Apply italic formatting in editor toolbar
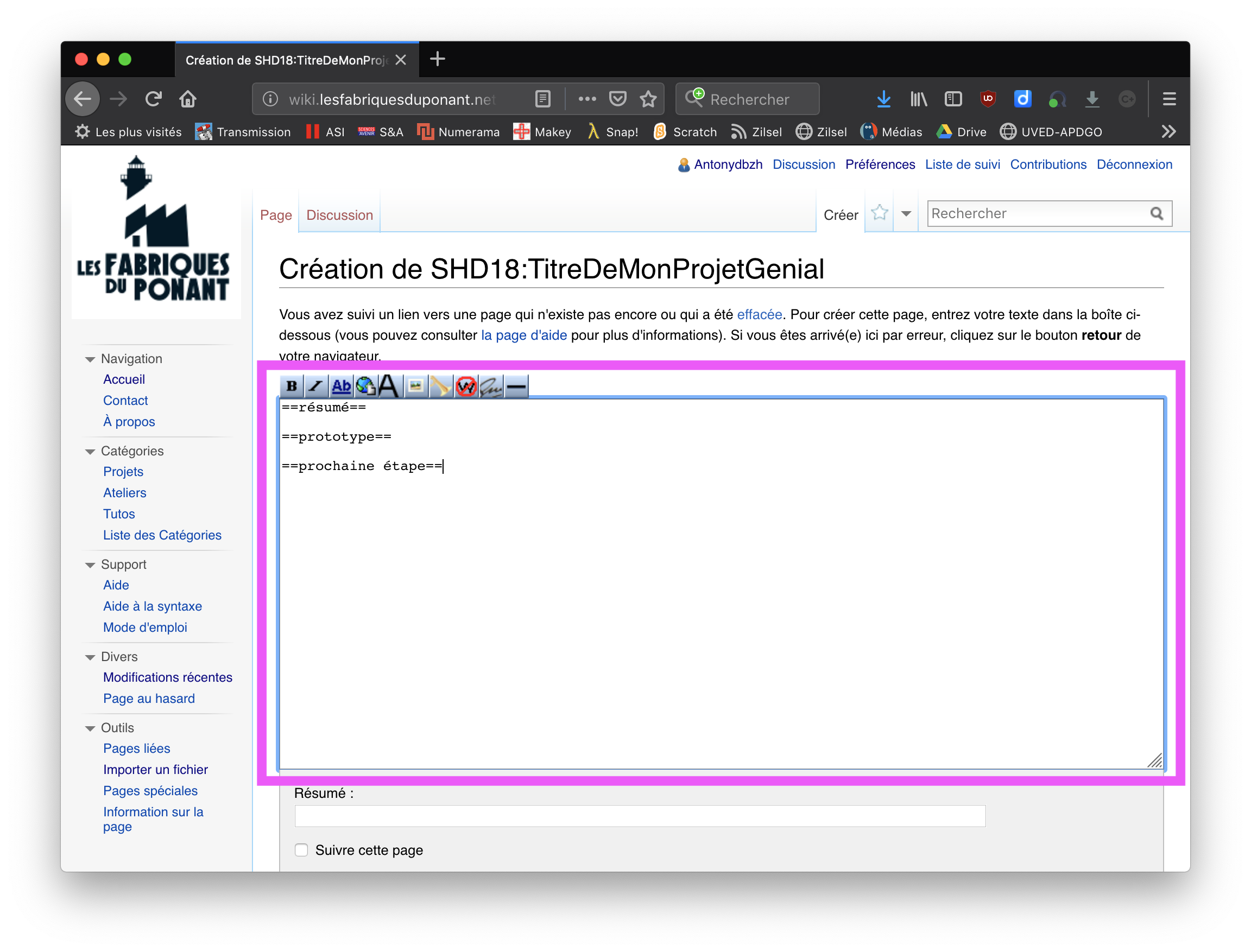 pyautogui.click(x=315, y=386)
